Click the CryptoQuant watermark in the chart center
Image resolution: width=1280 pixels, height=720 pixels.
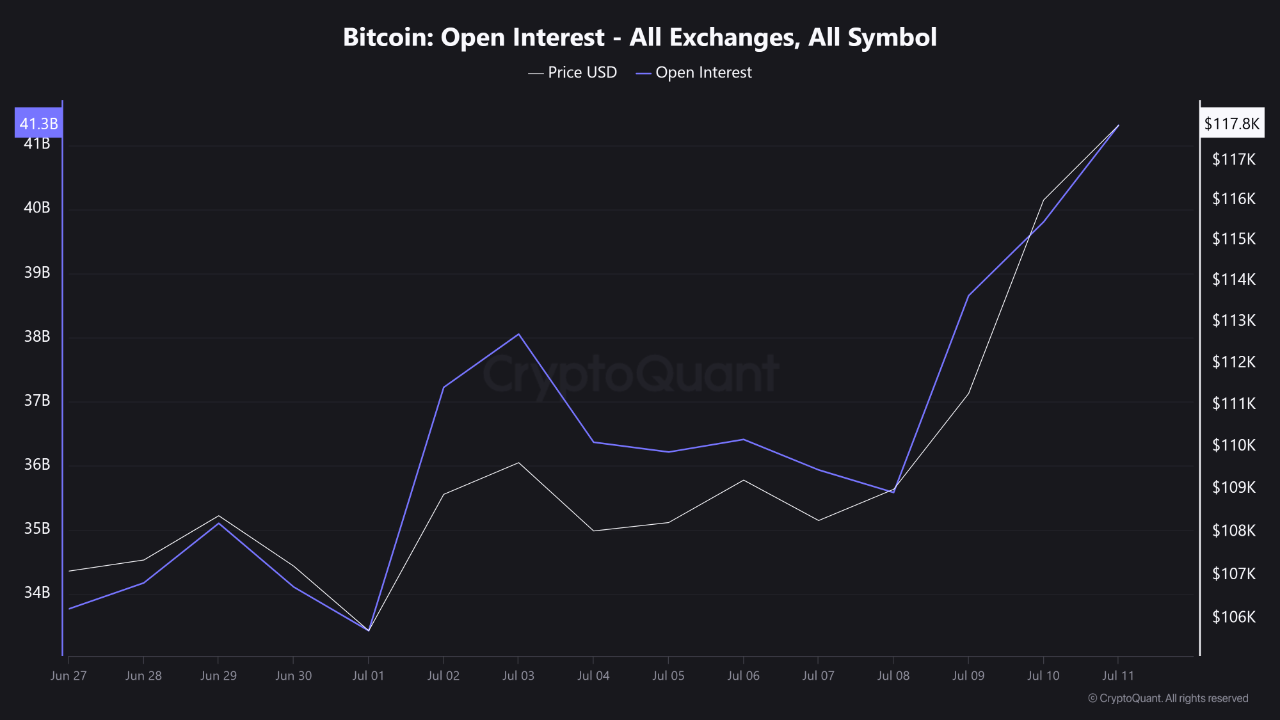click(x=631, y=375)
